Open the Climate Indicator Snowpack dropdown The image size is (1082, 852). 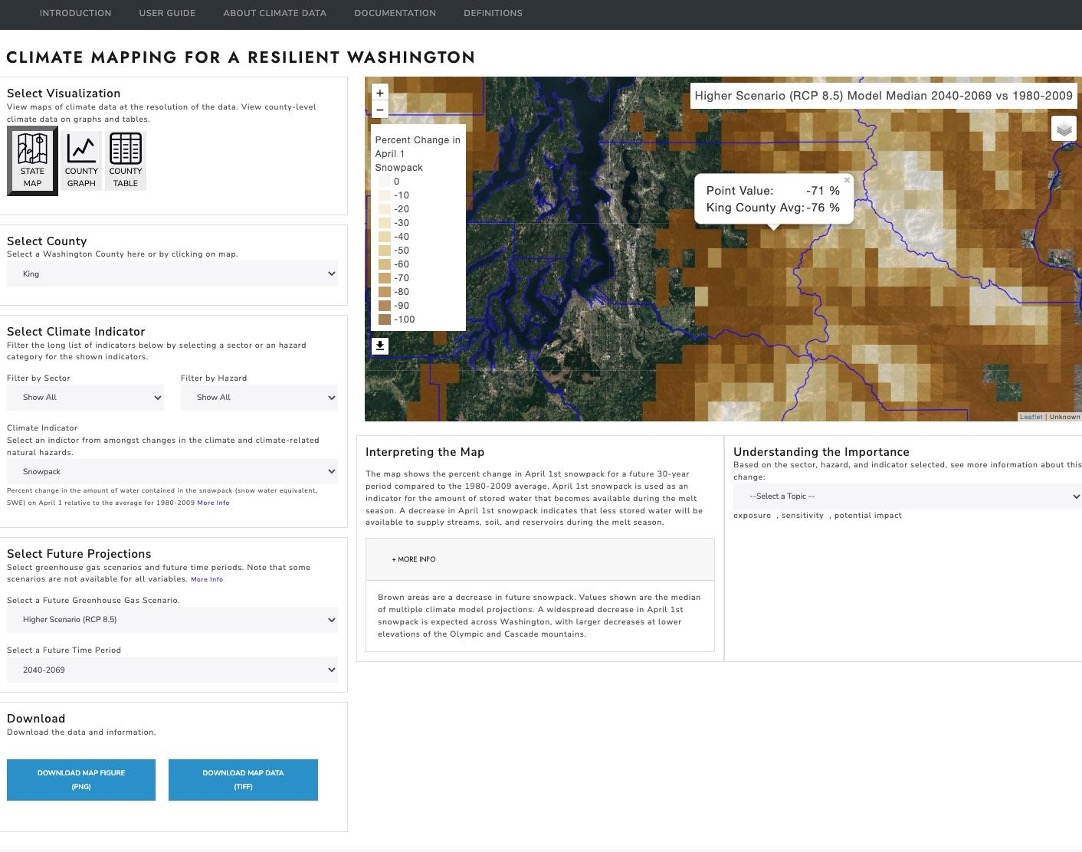pos(172,471)
